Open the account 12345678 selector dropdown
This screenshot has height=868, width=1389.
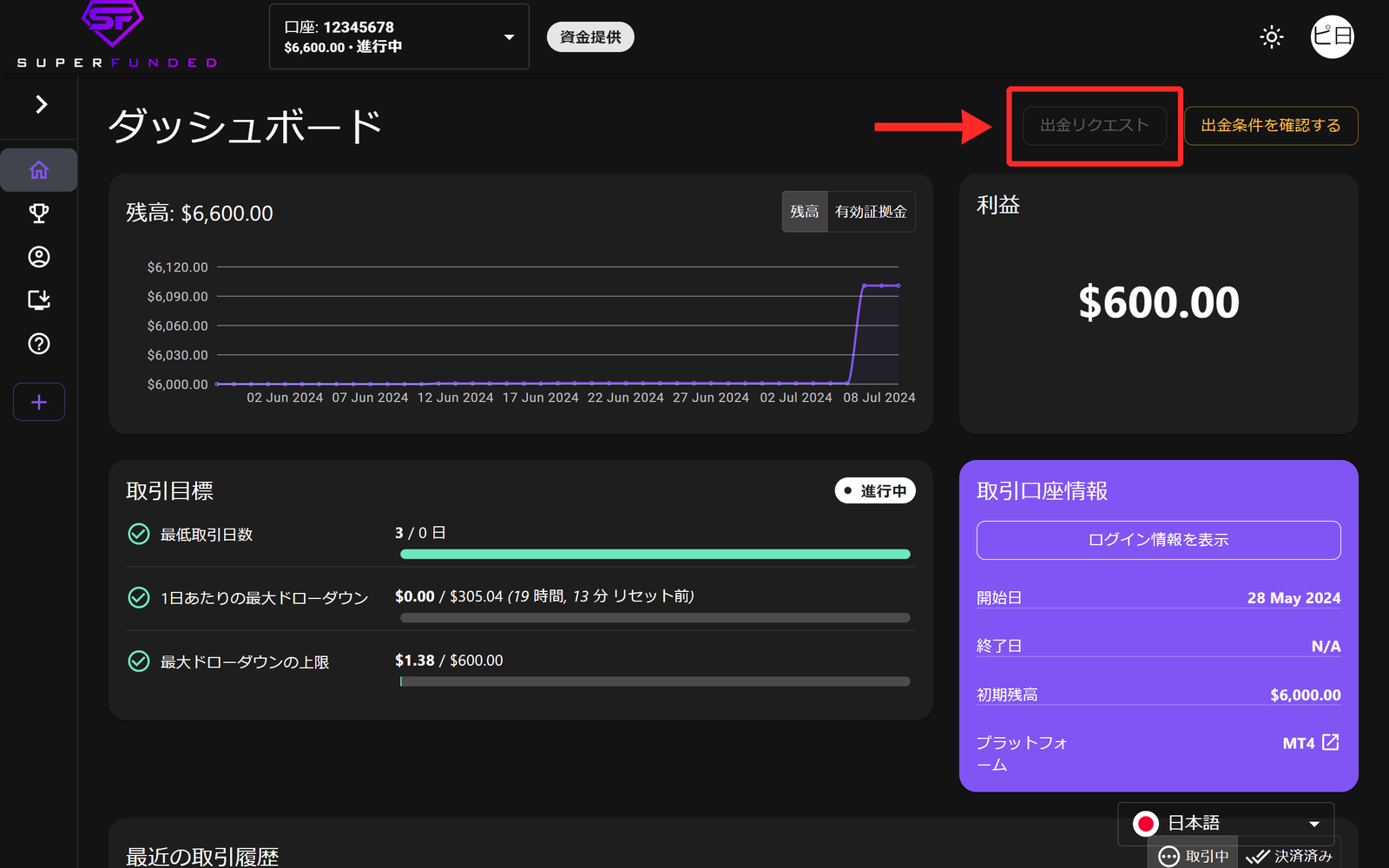pos(399,36)
